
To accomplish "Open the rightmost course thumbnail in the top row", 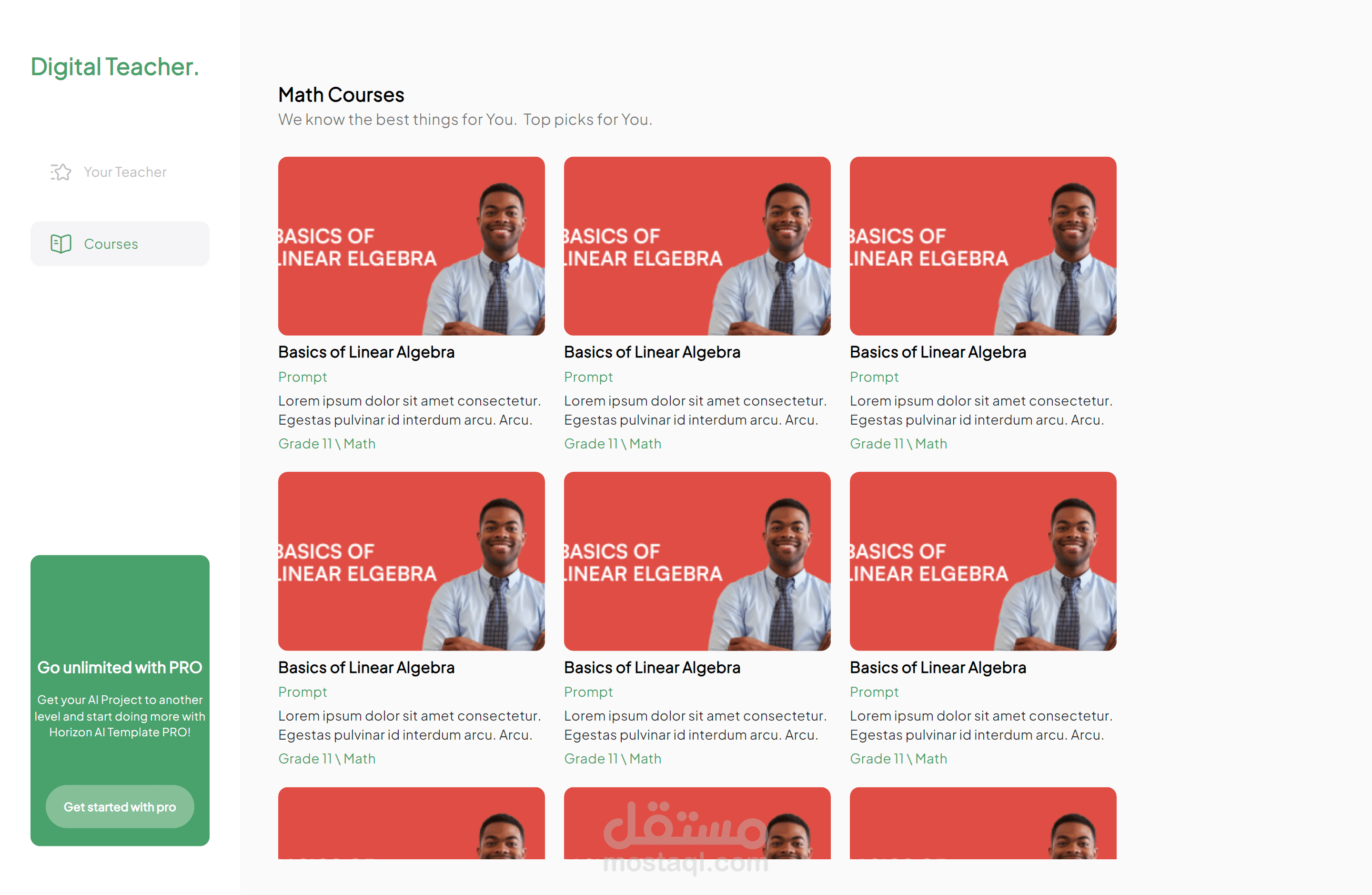I will coord(983,246).
